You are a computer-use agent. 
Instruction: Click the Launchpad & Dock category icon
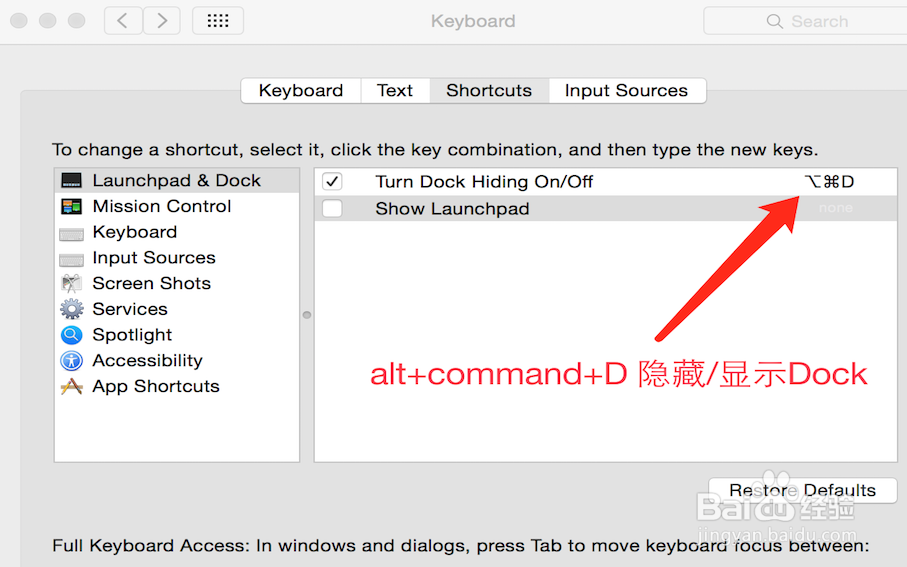(x=71, y=181)
